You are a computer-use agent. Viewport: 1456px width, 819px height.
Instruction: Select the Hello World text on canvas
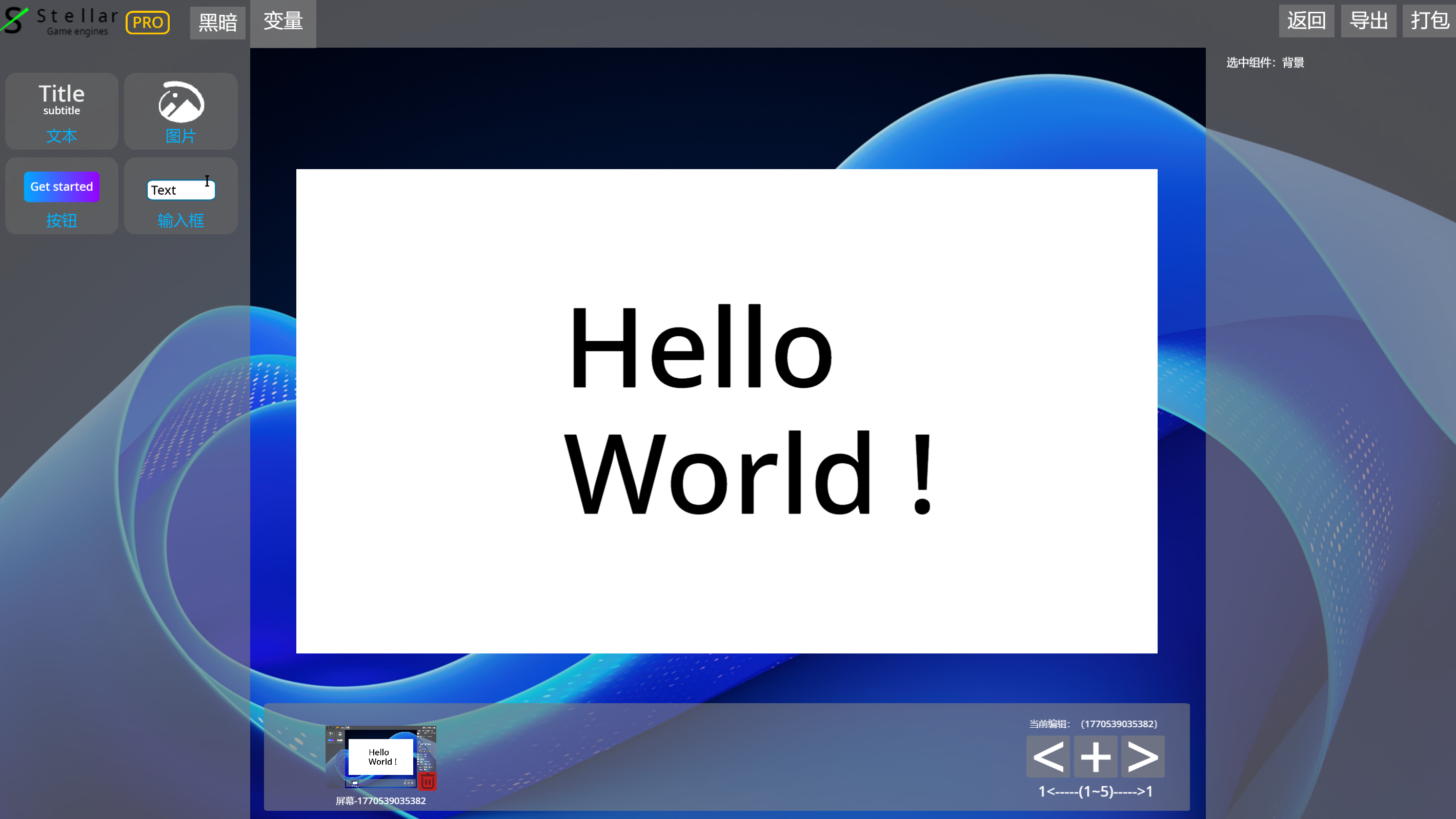[746, 410]
